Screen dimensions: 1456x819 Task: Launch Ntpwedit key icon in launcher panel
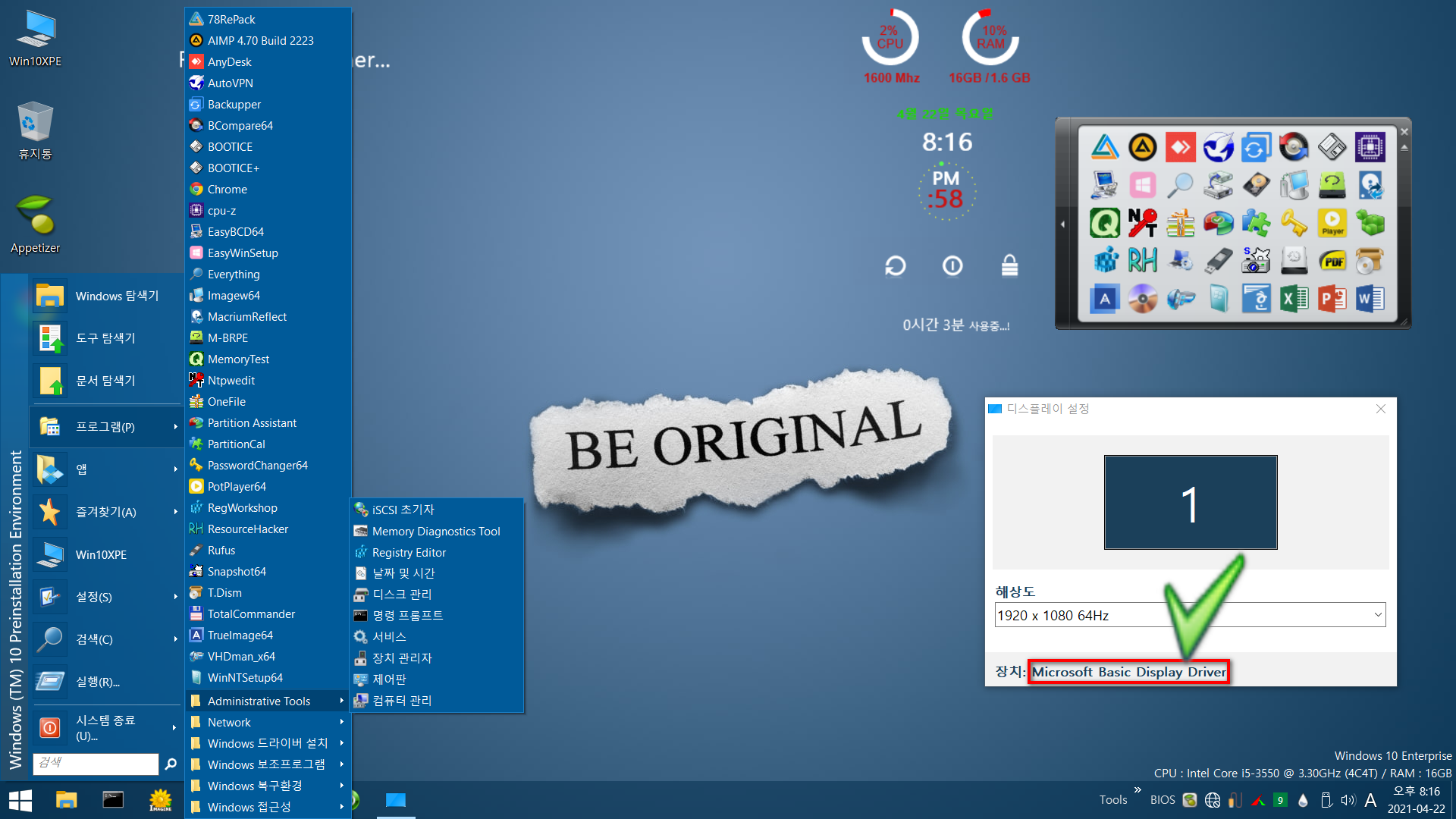[x=1142, y=223]
